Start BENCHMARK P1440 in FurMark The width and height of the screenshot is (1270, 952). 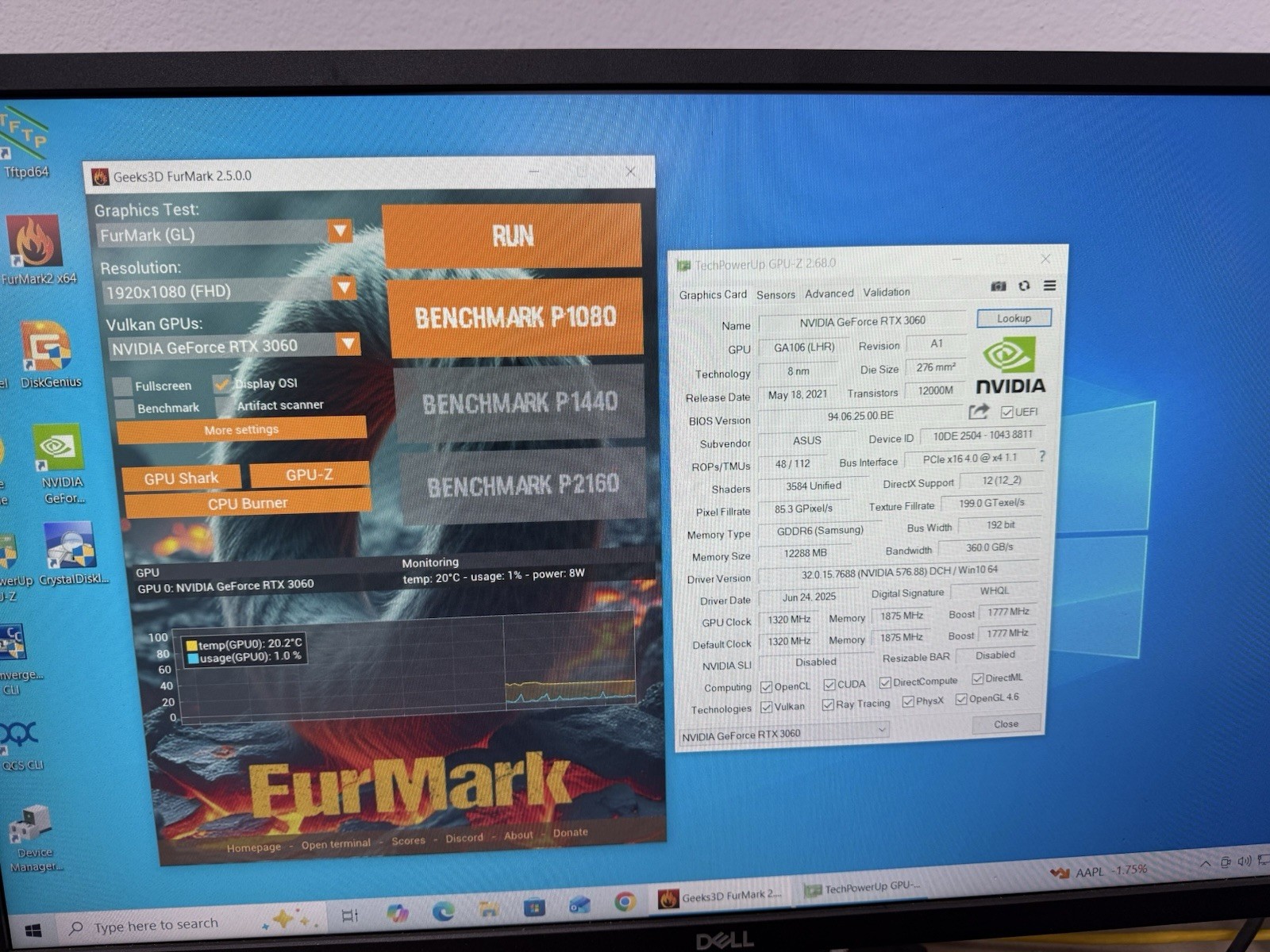click(519, 403)
